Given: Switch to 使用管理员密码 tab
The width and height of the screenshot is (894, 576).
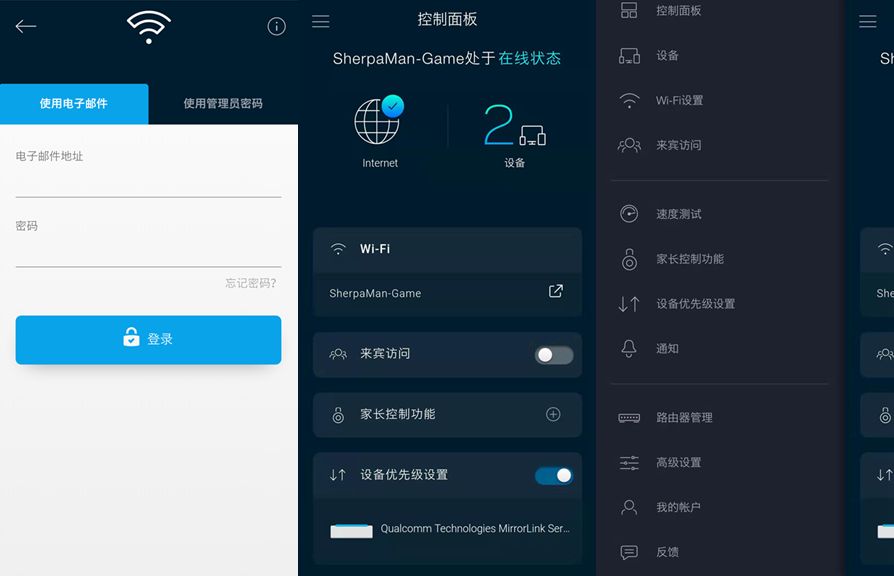Looking at the screenshot, I should tap(223, 104).
